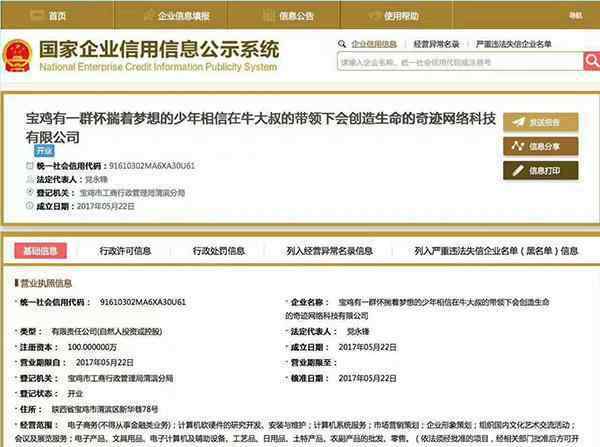Click the person icon beside 法定代表人

[29, 179]
